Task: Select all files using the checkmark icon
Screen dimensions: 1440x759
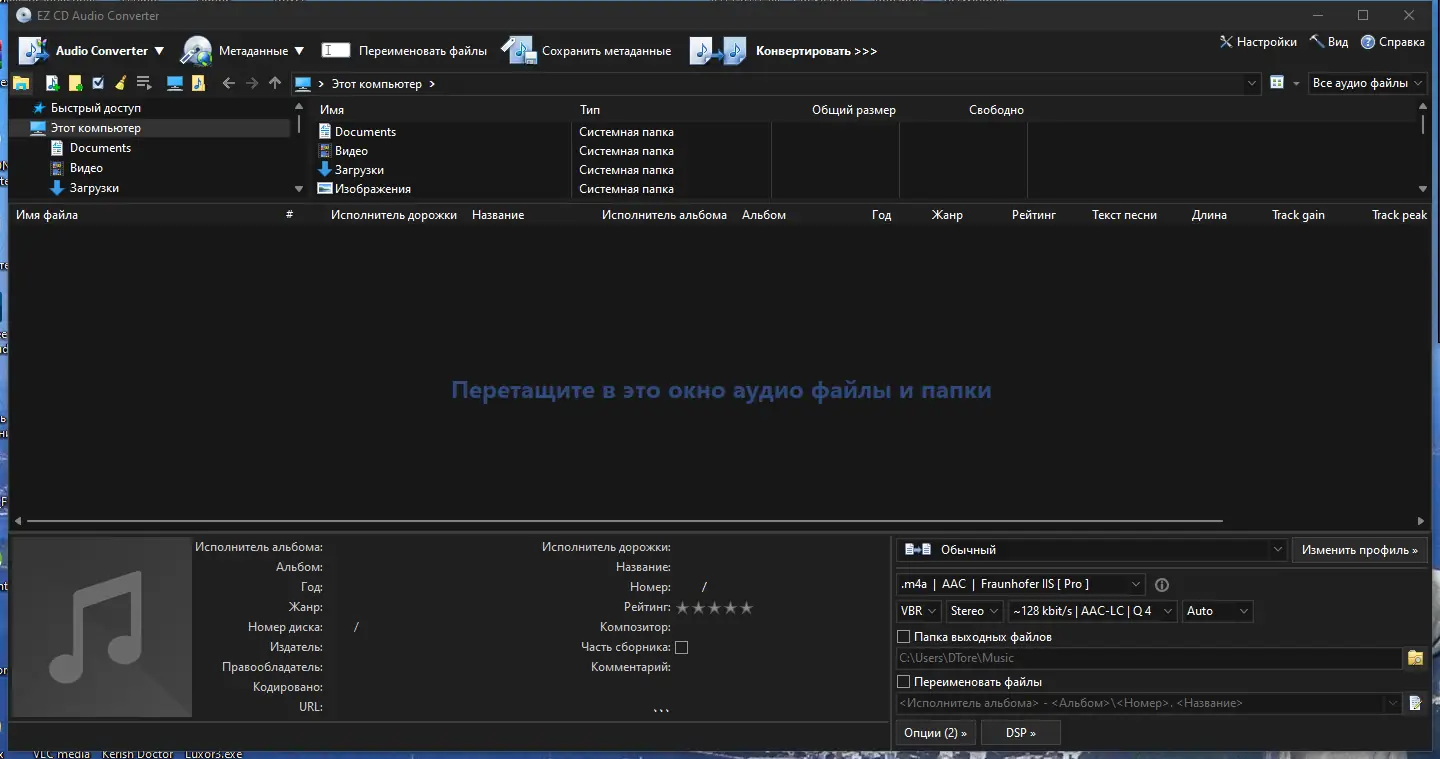Action: tap(97, 83)
